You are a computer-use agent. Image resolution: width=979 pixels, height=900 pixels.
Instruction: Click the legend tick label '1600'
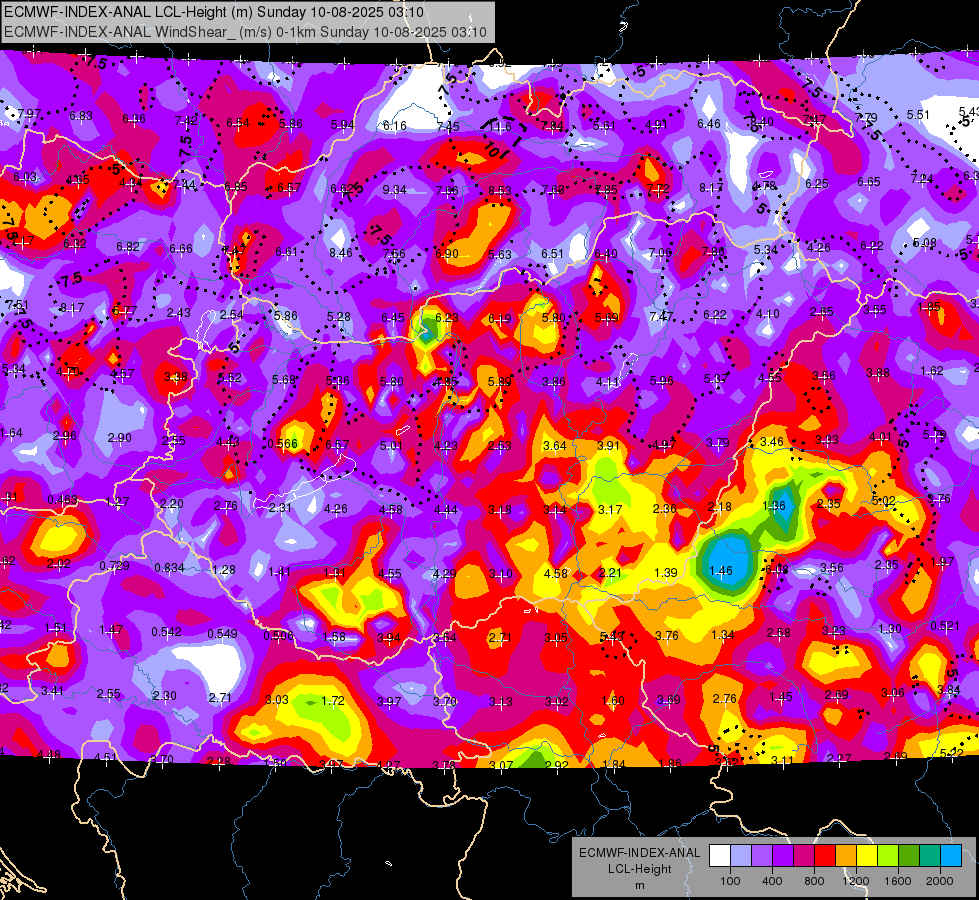898,881
